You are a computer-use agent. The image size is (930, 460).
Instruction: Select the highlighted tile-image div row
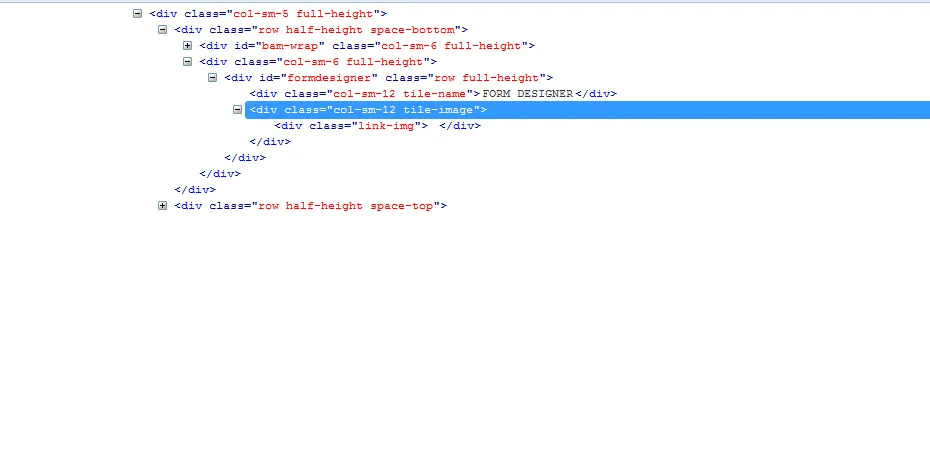point(587,110)
